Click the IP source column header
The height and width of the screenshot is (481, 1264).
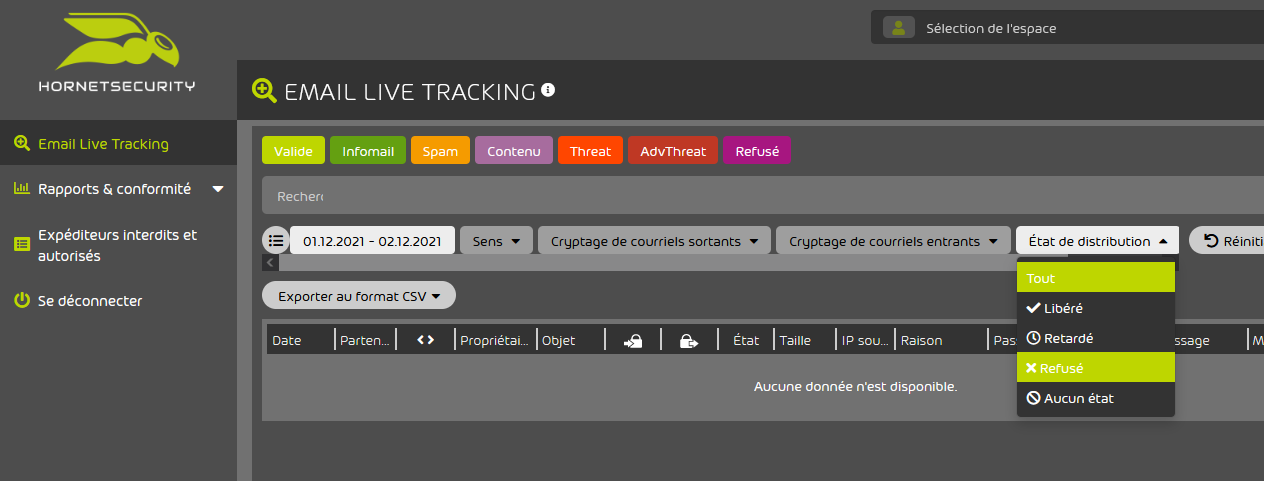(865, 340)
